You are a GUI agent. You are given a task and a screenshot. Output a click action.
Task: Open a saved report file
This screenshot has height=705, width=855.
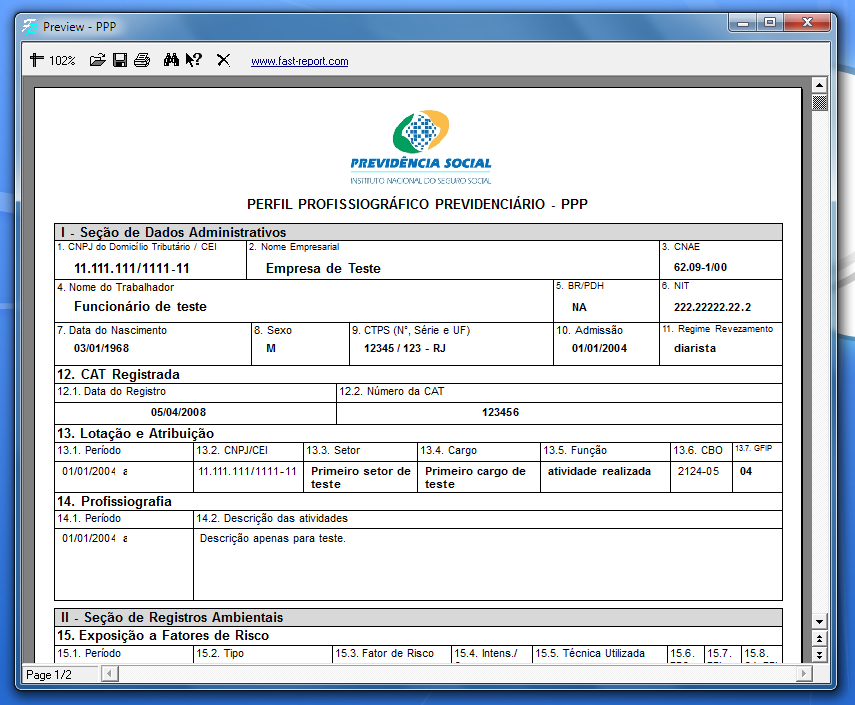97,60
